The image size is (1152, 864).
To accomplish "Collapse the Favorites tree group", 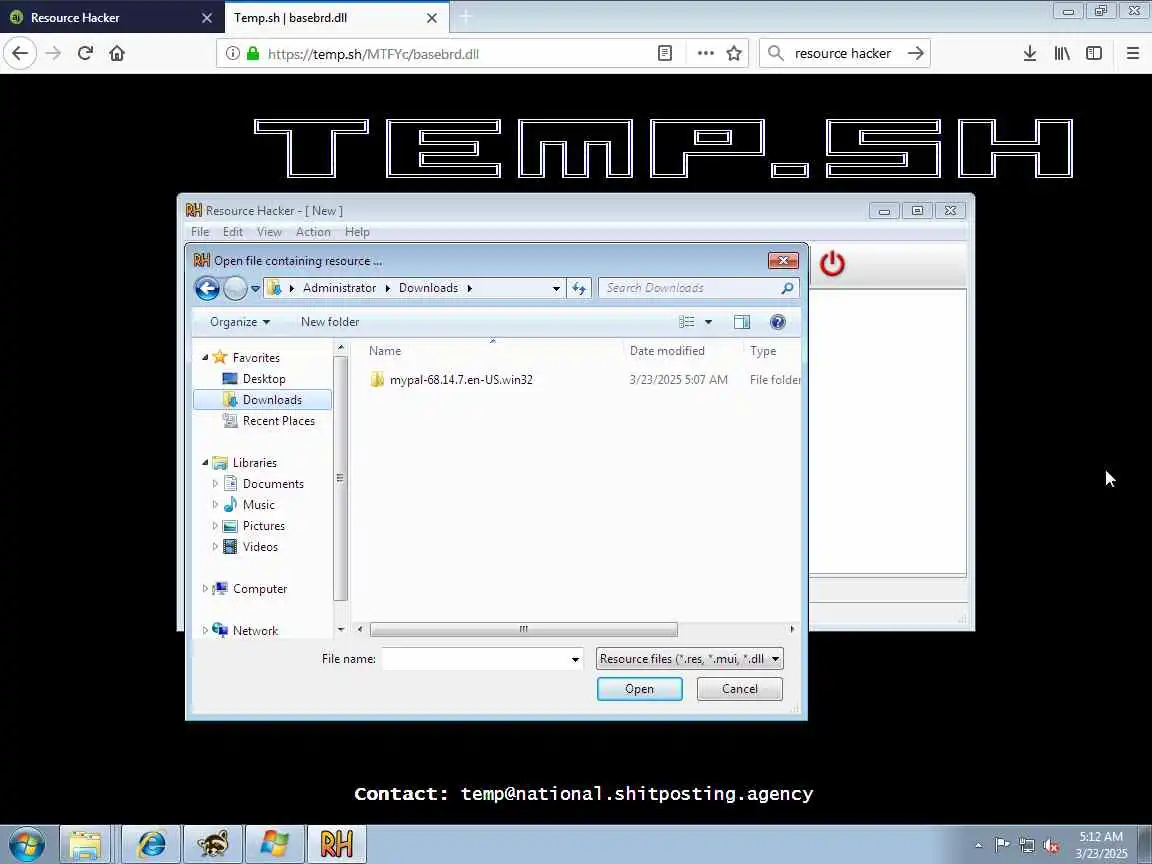I will 205,358.
